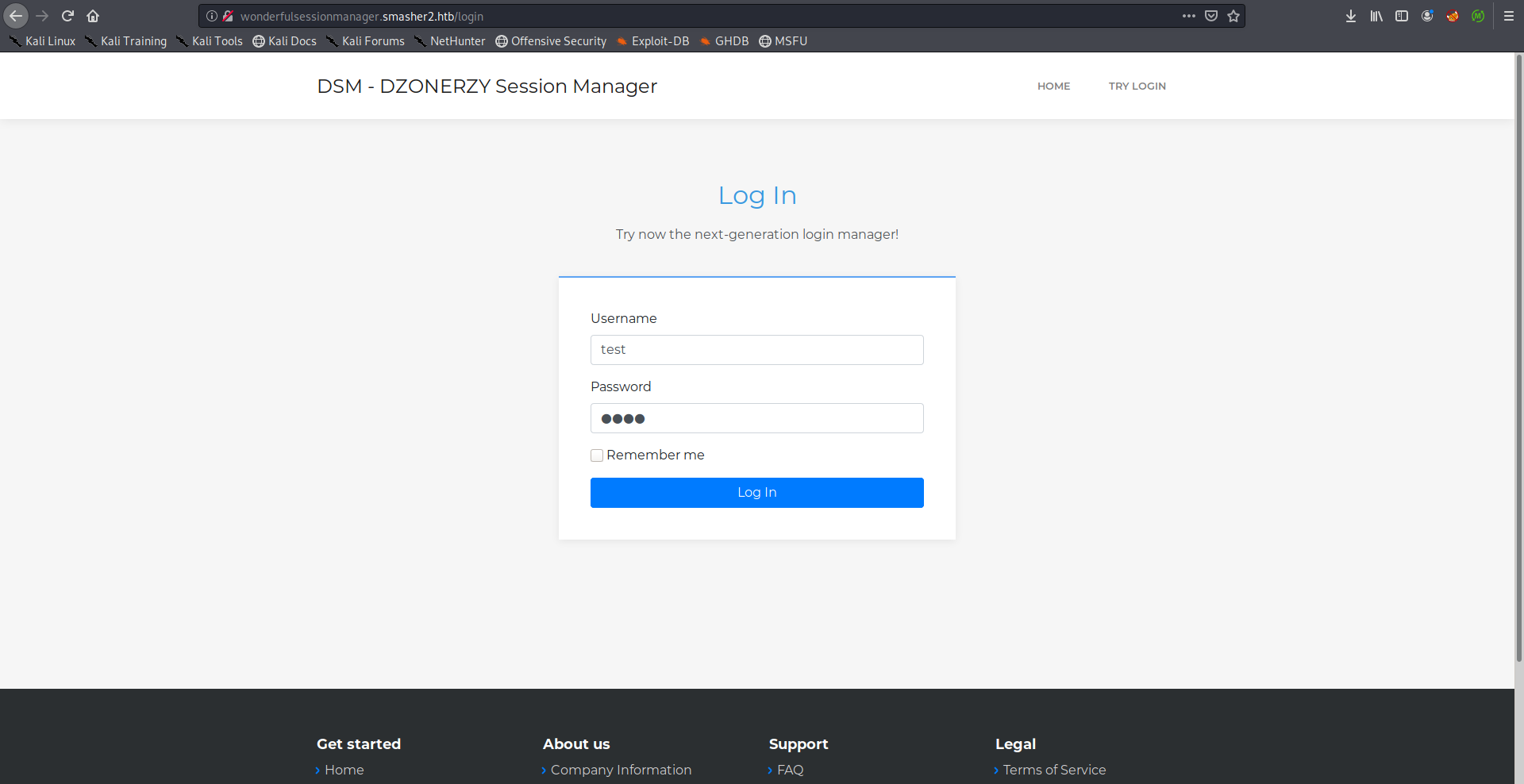This screenshot has height=784, width=1524.
Task: Toggle the Remember me checkbox
Action: pyautogui.click(x=597, y=455)
